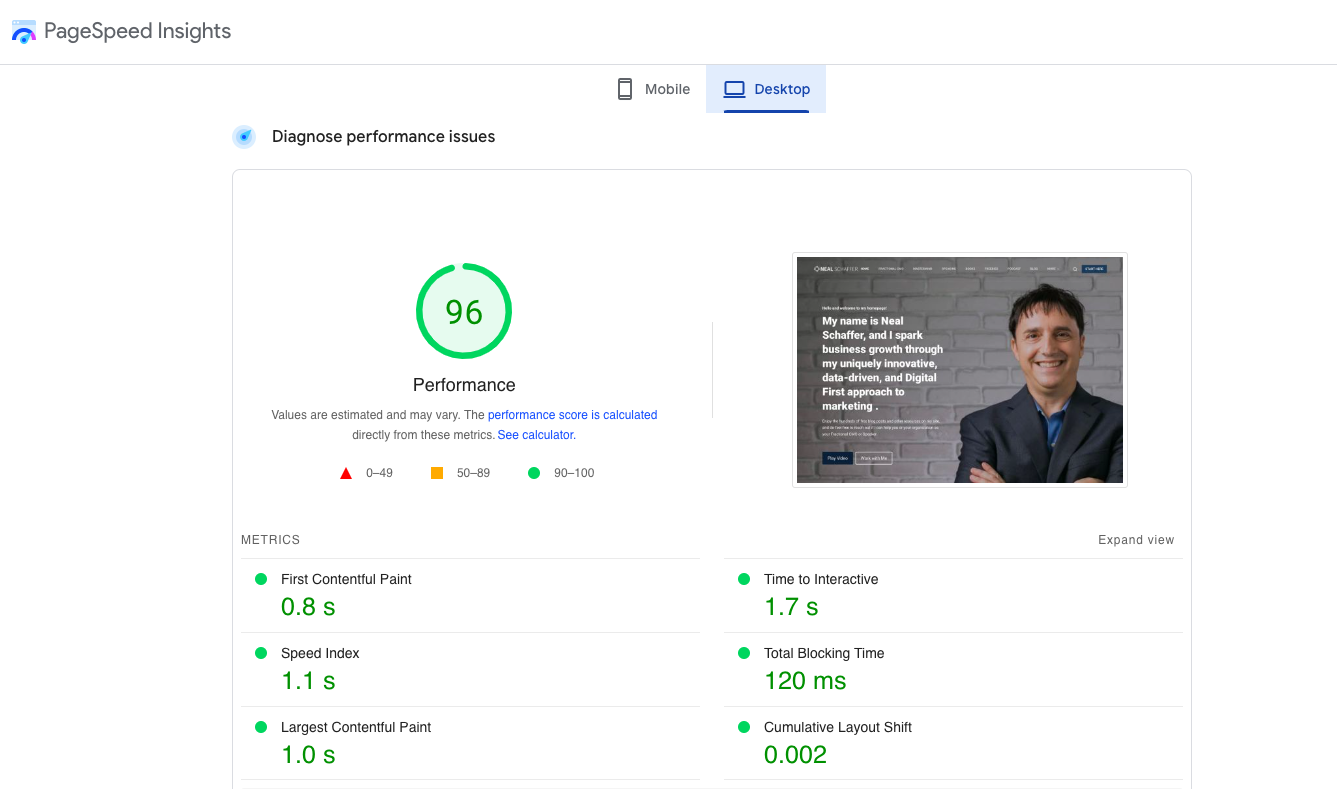Image resolution: width=1337 pixels, height=789 pixels.
Task: Click the Speed Index label
Action: coord(320,653)
